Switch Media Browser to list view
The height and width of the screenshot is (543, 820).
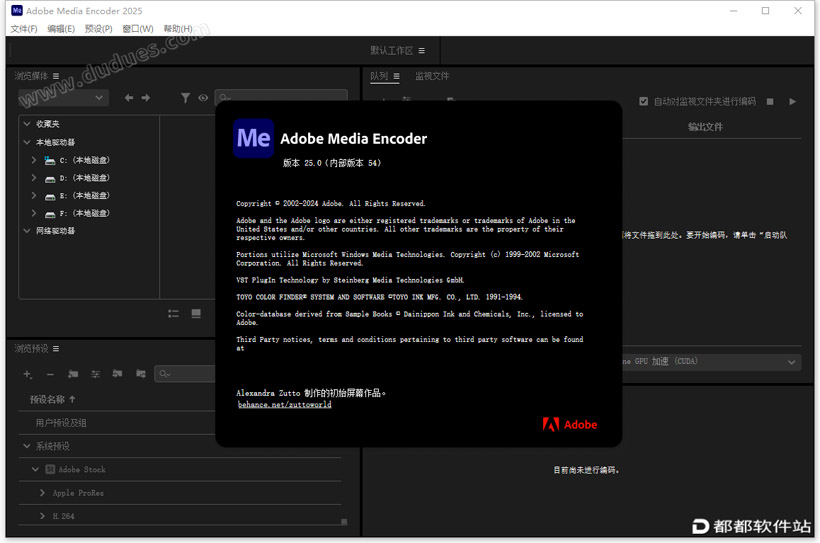pos(173,313)
